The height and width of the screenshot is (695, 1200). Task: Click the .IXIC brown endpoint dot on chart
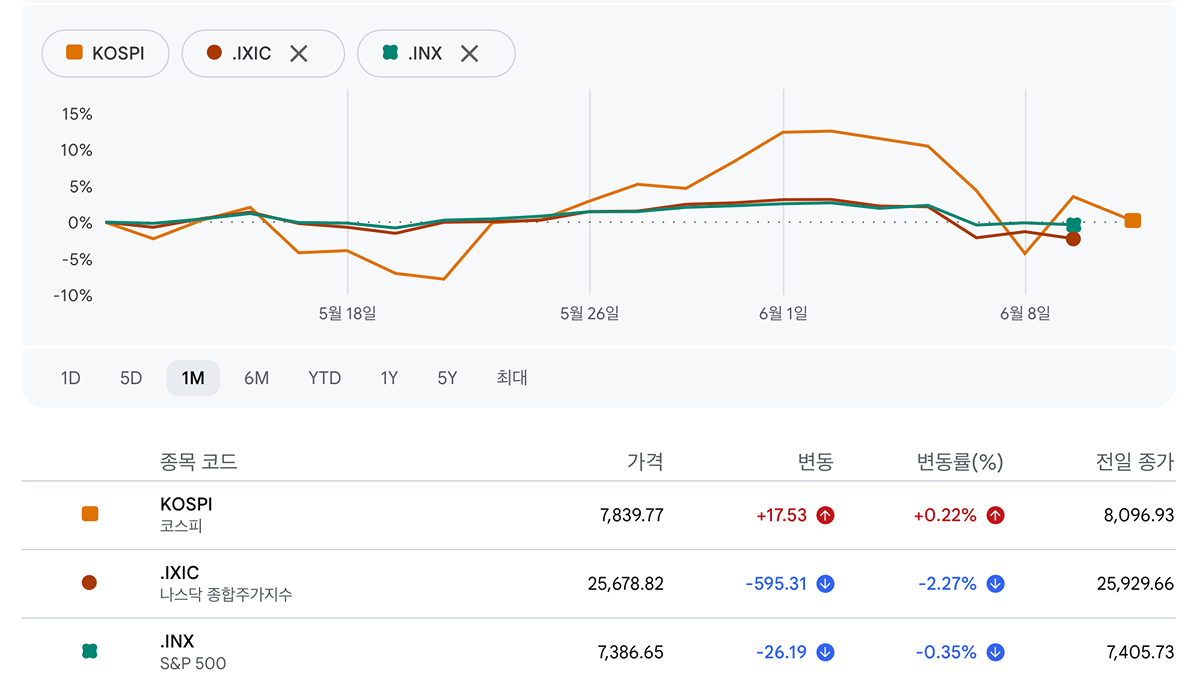[1073, 239]
